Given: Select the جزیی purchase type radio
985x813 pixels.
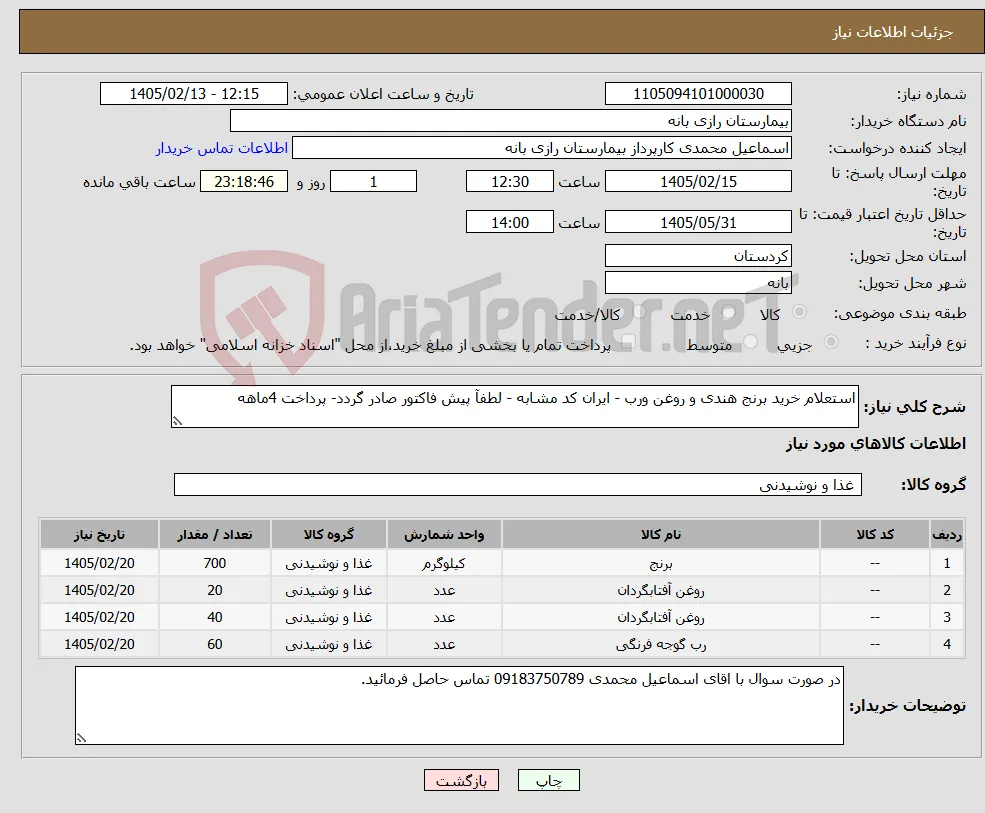Looking at the screenshot, I should (830, 342).
